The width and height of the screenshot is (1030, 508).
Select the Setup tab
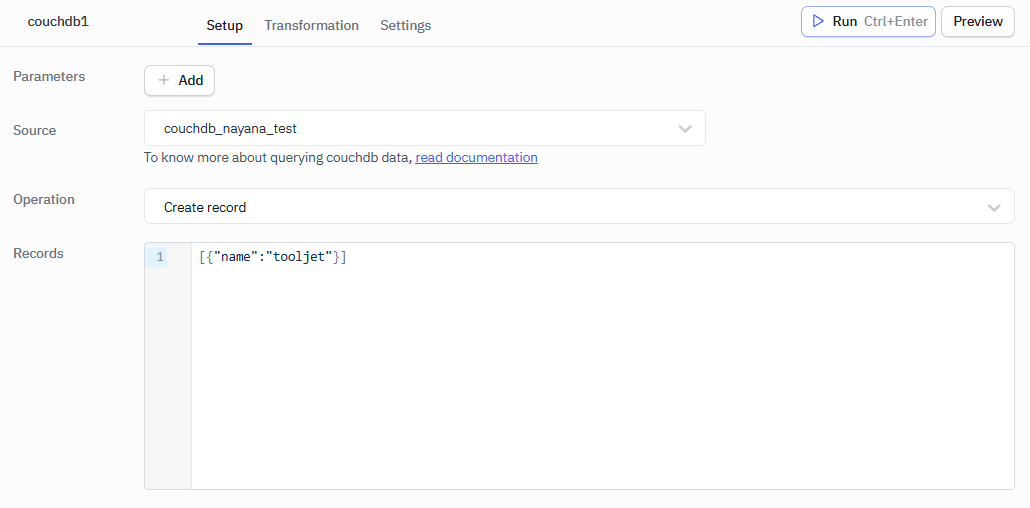point(224,25)
